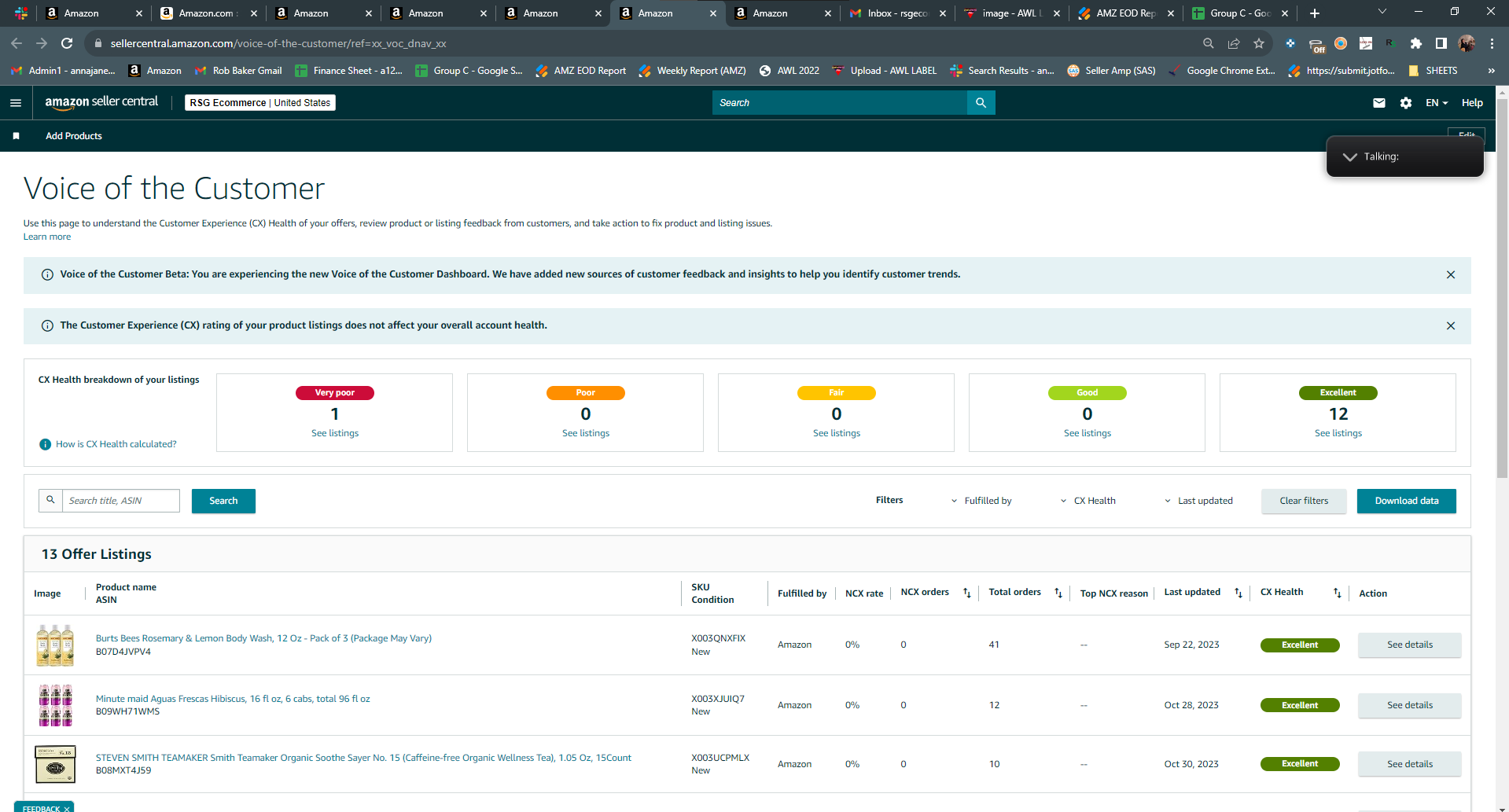Switch to the image - AWL tab
This screenshot has height=812, width=1509.
[x=1012, y=13]
